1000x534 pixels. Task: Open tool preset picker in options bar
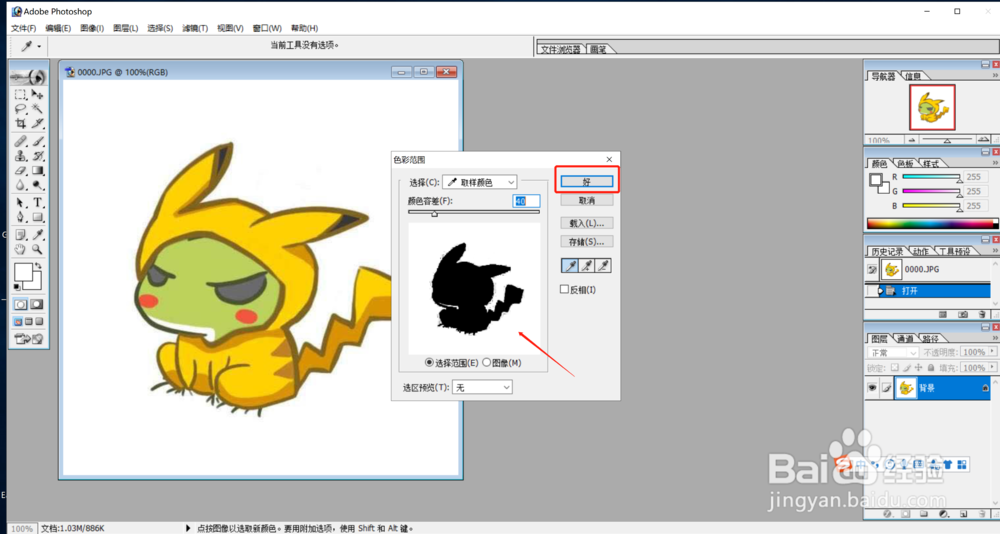[30, 46]
